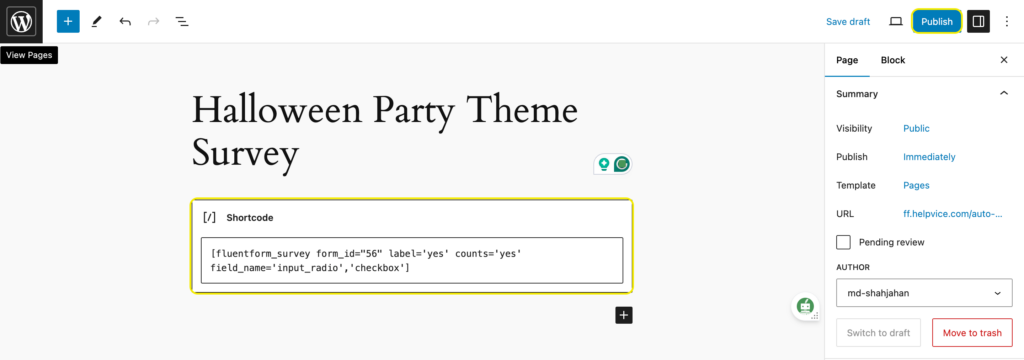This screenshot has width=1024, height=360.
Task: Collapse the Summary section chevron
Action: point(1004,93)
